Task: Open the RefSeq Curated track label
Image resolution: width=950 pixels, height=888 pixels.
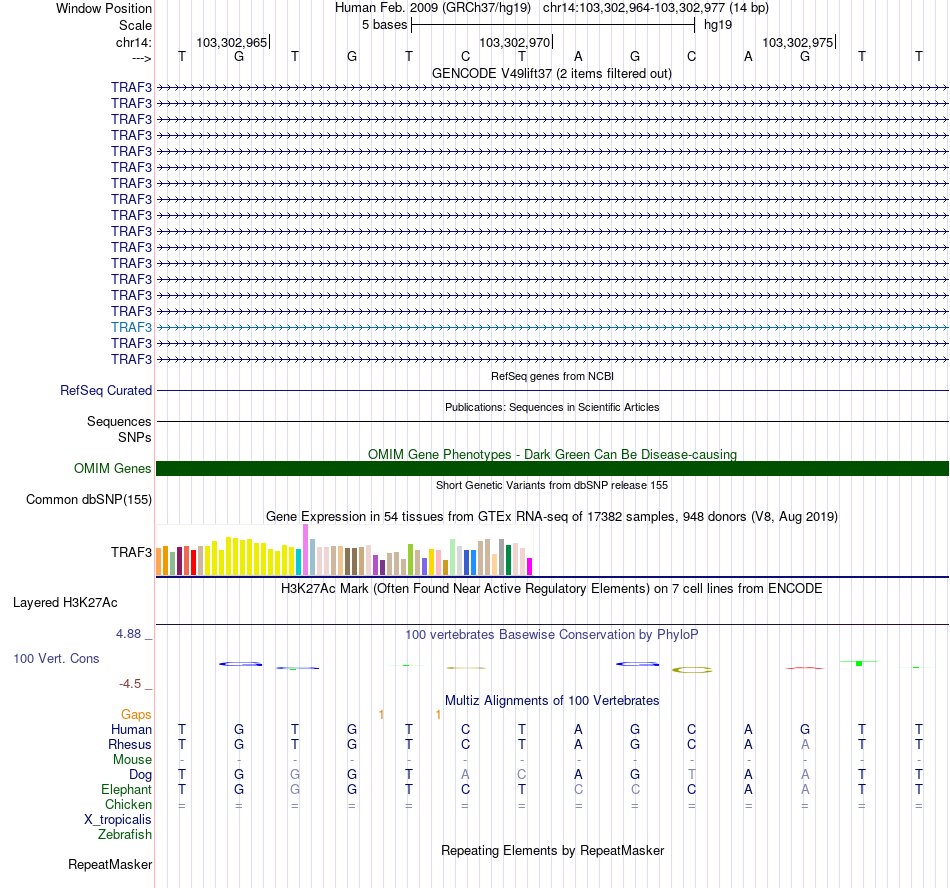Action: [x=105, y=391]
